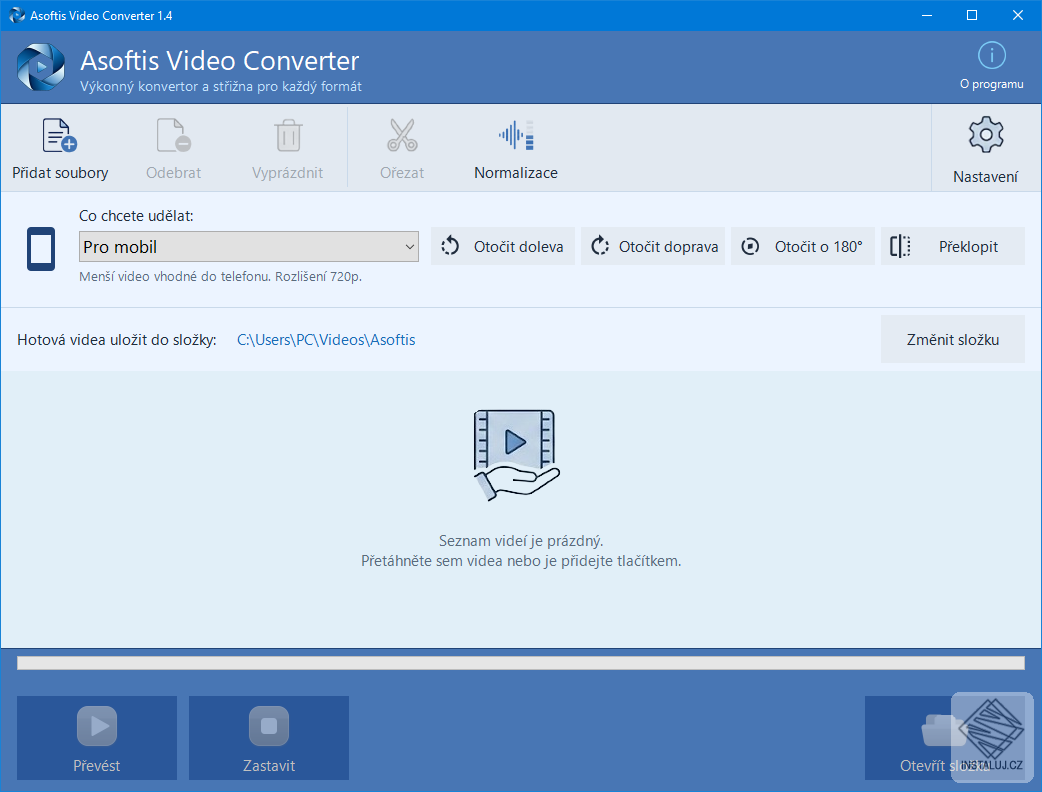Open the empty-list film strip drop icon
This screenshot has width=1042, height=792.
516,455
